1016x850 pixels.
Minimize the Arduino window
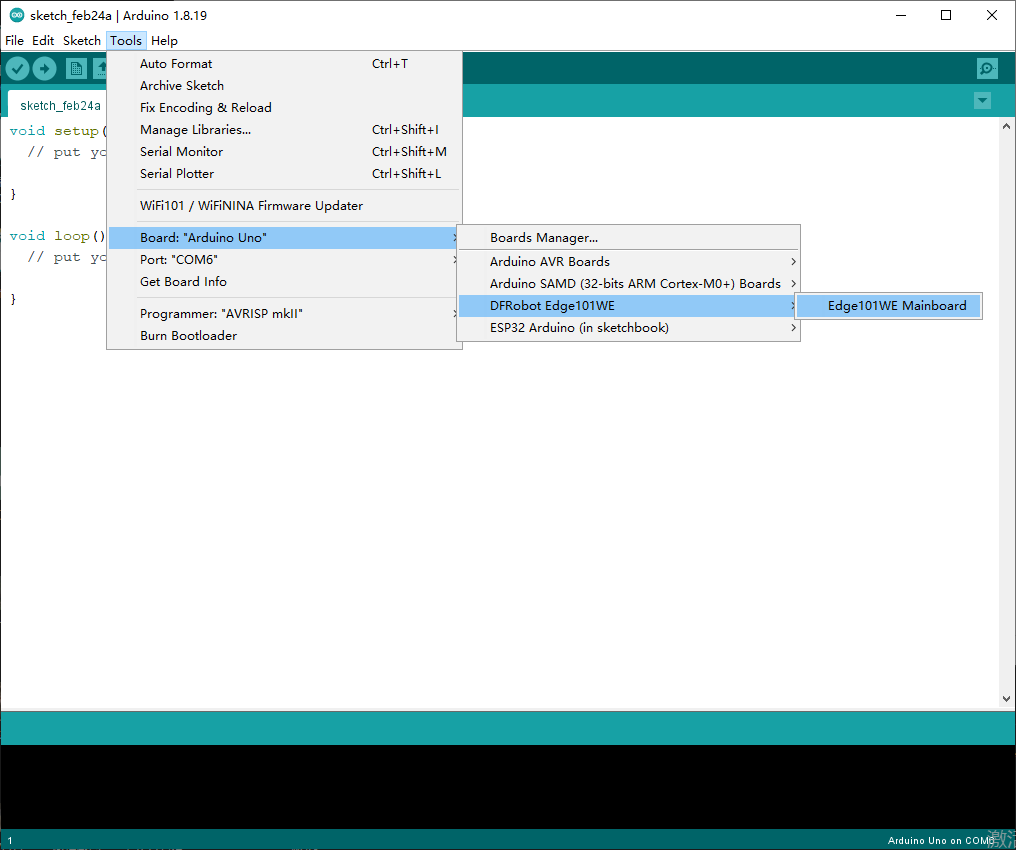[x=901, y=15]
